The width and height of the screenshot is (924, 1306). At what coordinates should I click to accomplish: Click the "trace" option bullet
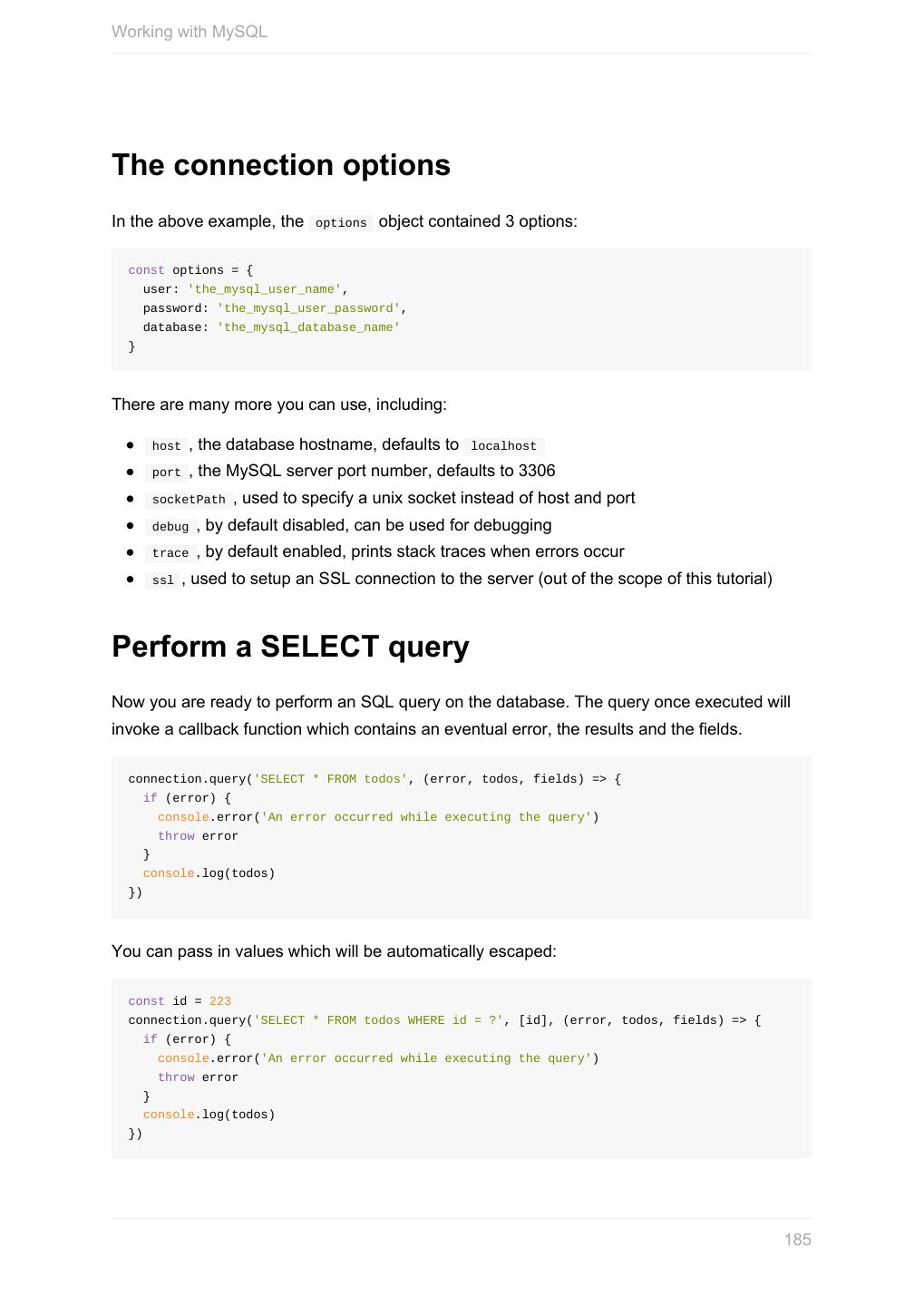(x=170, y=553)
